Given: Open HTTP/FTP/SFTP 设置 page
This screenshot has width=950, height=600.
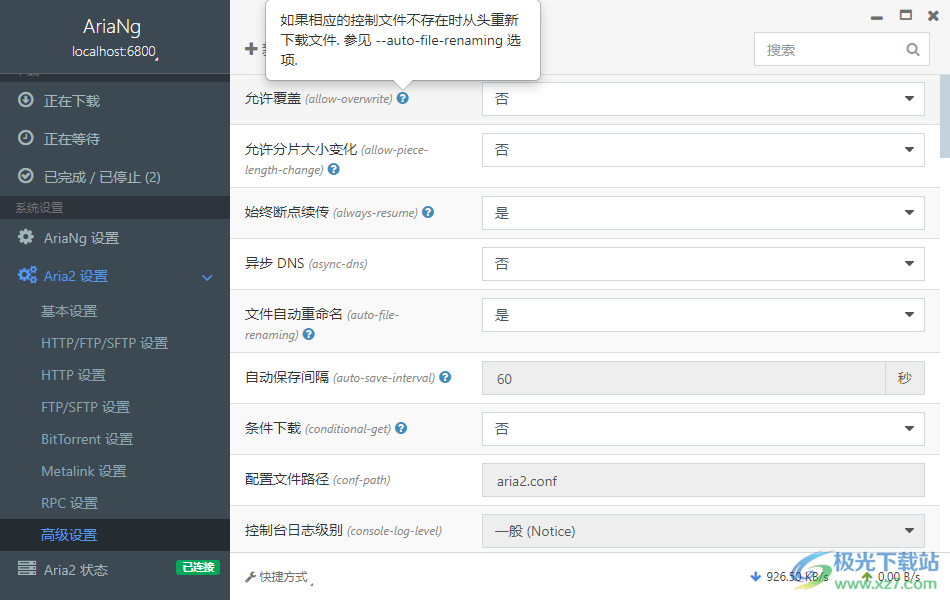Looking at the screenshot, I should click(104, 343).
